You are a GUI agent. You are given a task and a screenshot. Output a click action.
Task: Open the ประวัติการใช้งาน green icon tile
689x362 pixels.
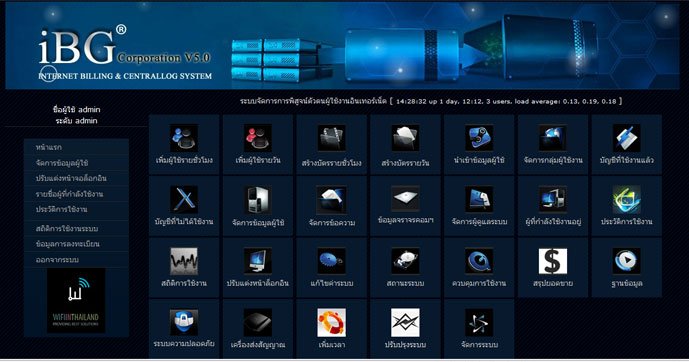pos(627,206)
